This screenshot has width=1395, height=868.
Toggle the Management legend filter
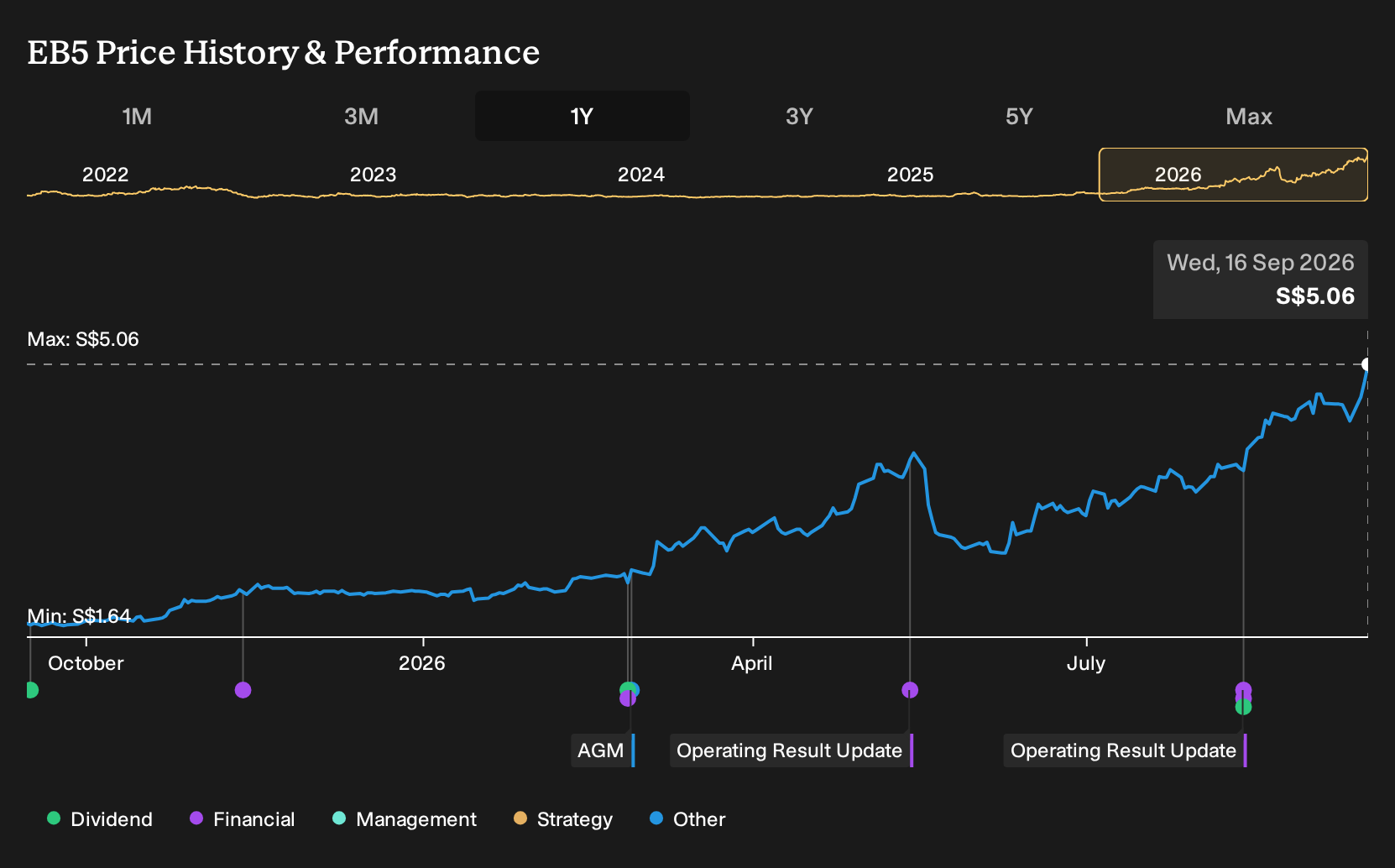pyautogui.click(x=405, y=819)
